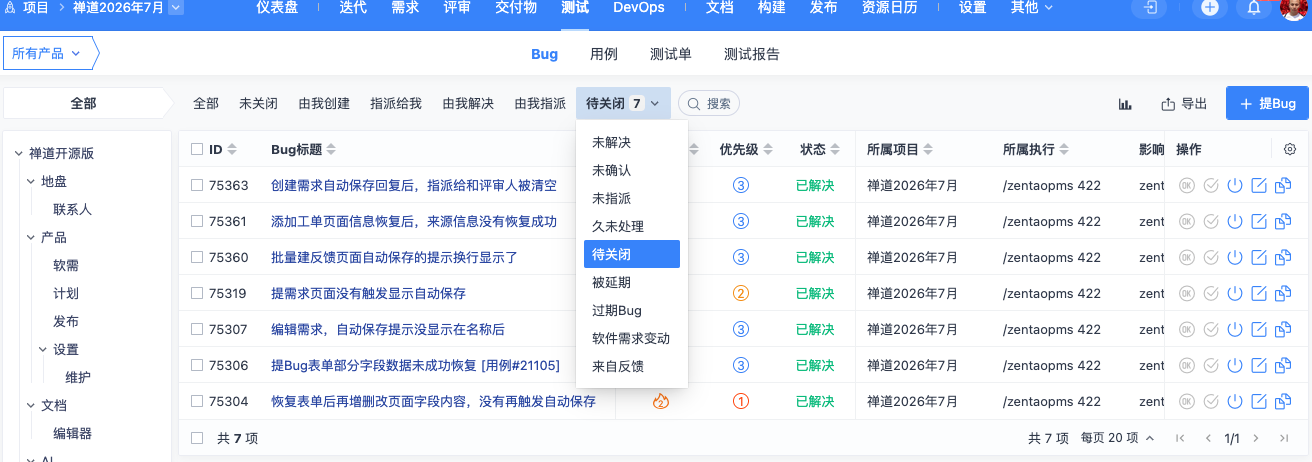Close bug 75363 using the power icon
The image size is (1312, 462).
tap(1234, 185)
